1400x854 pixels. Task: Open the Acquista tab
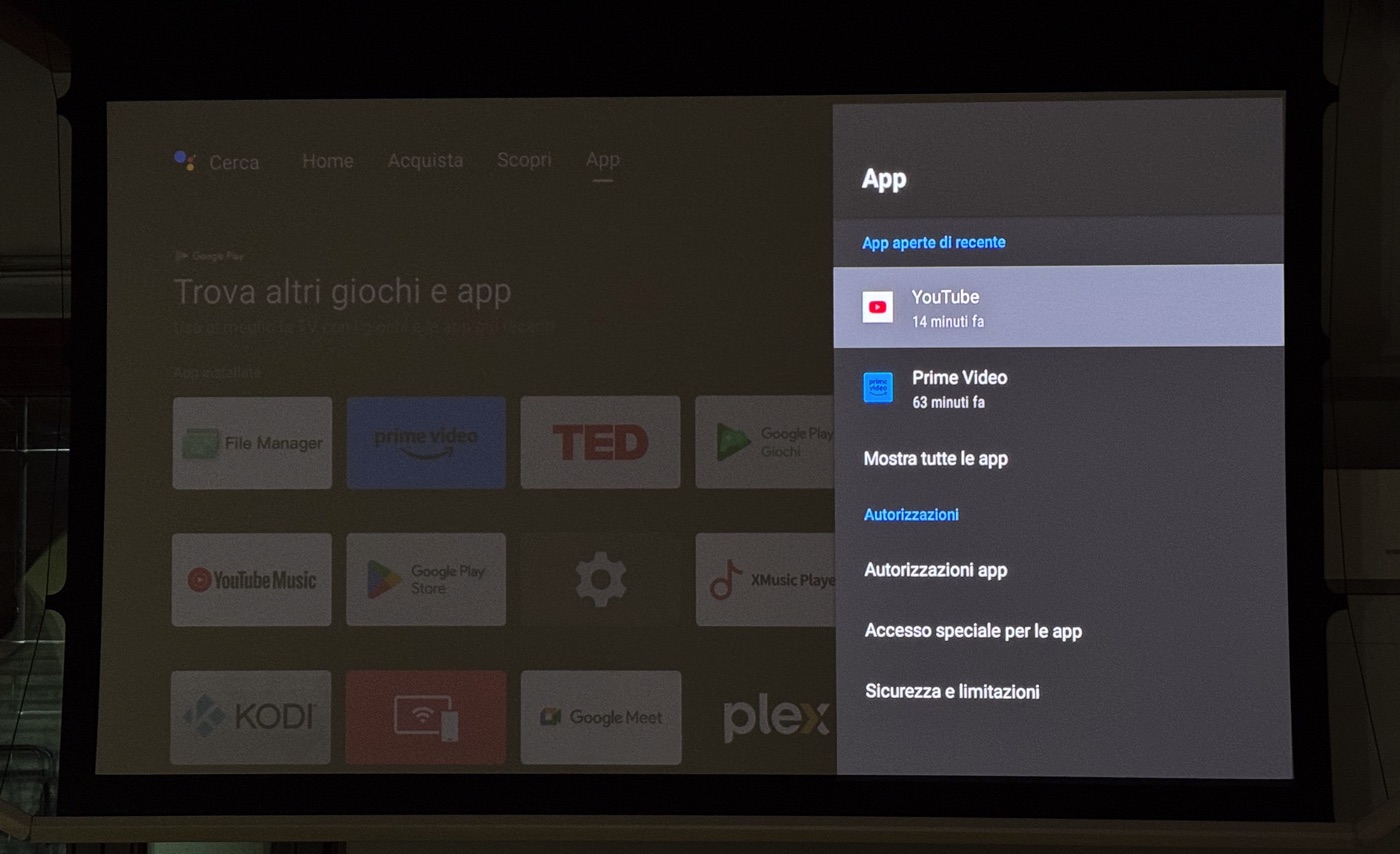(x=425, y=160)
